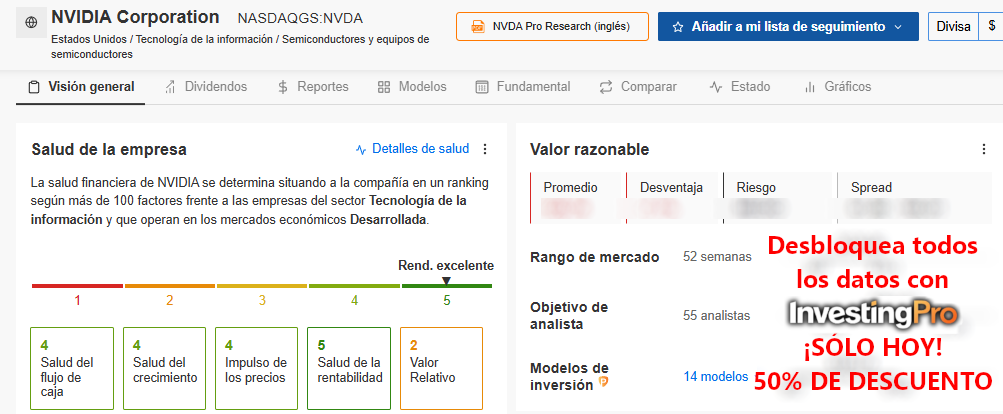Click the arrows icon of Comparar tab
The image size is (1003, 414).
tap(606, 87)
